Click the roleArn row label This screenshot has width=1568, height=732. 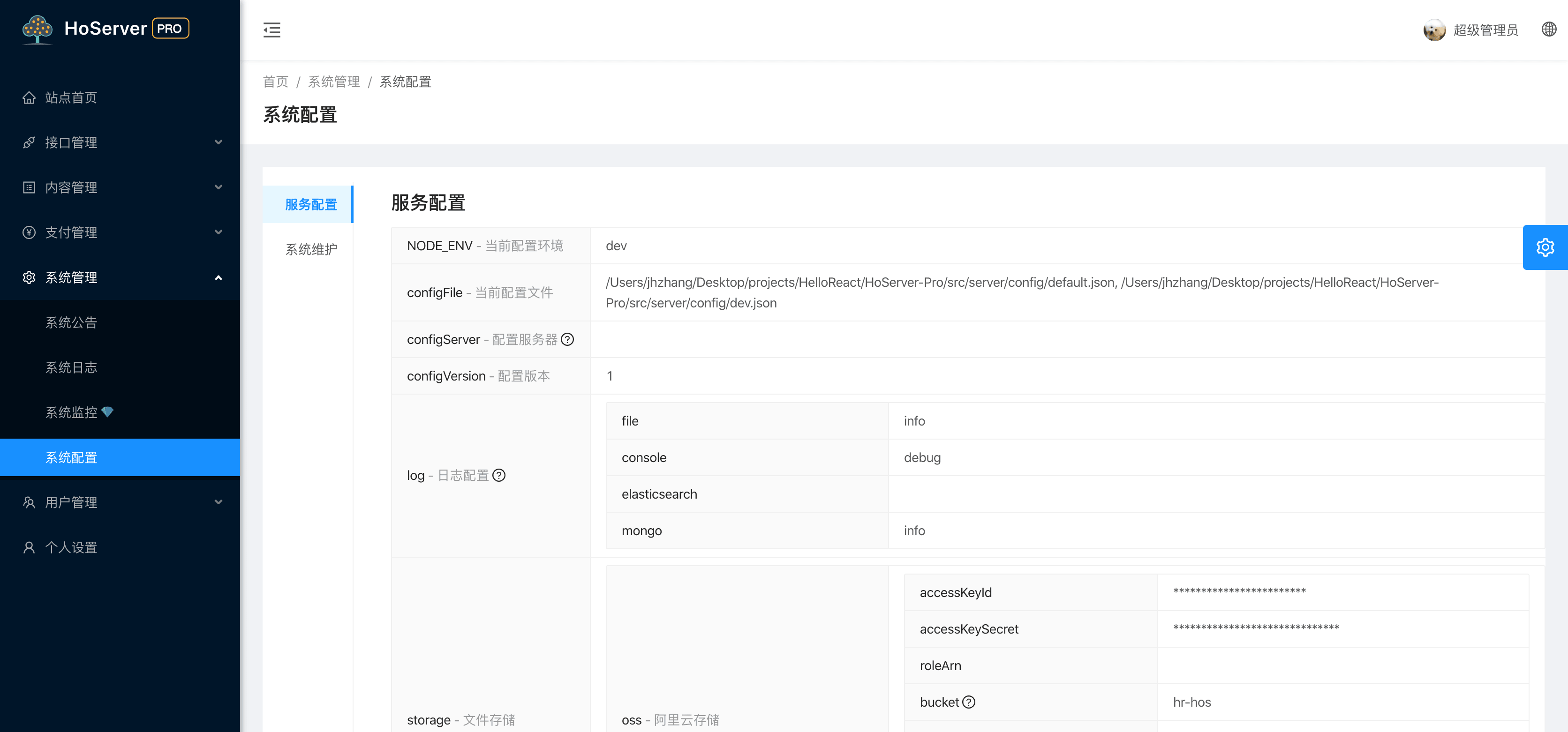pos(941,665)
